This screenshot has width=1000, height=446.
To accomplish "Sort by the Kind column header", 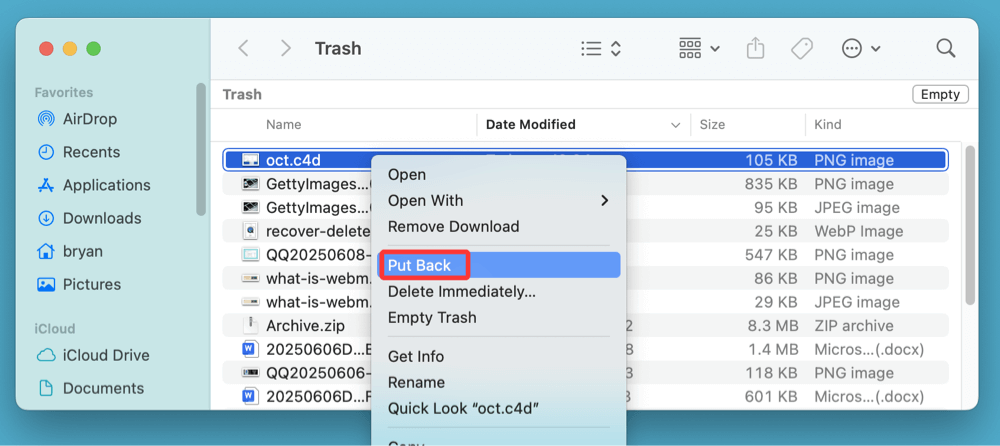I will click(x=828, y=125).
